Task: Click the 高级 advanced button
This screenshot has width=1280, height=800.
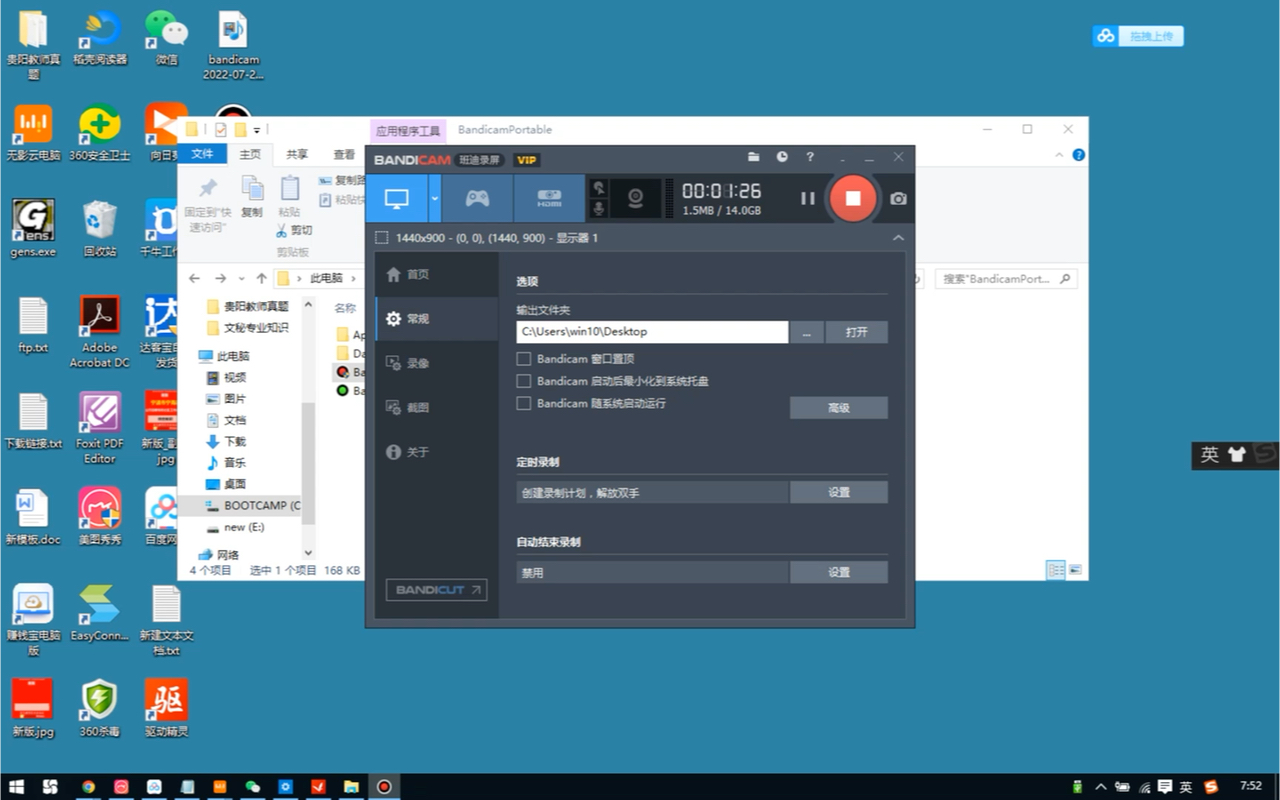Action: pos(839,408)
